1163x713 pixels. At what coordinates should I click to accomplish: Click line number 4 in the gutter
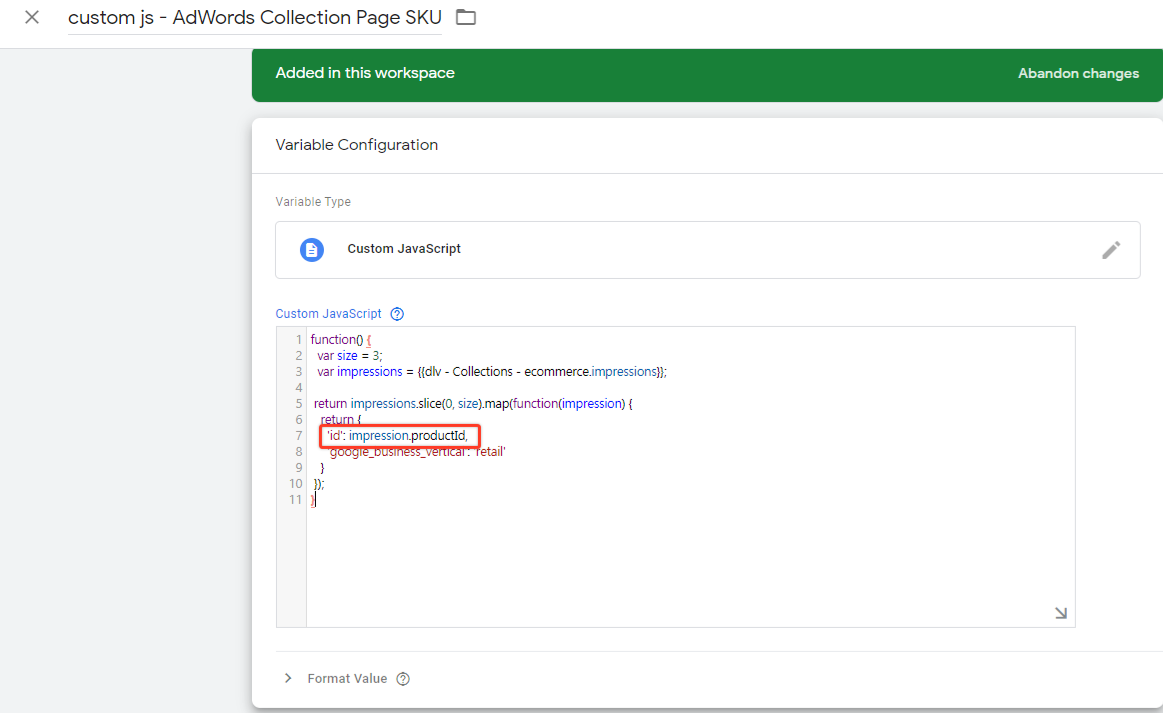[298, 387]
